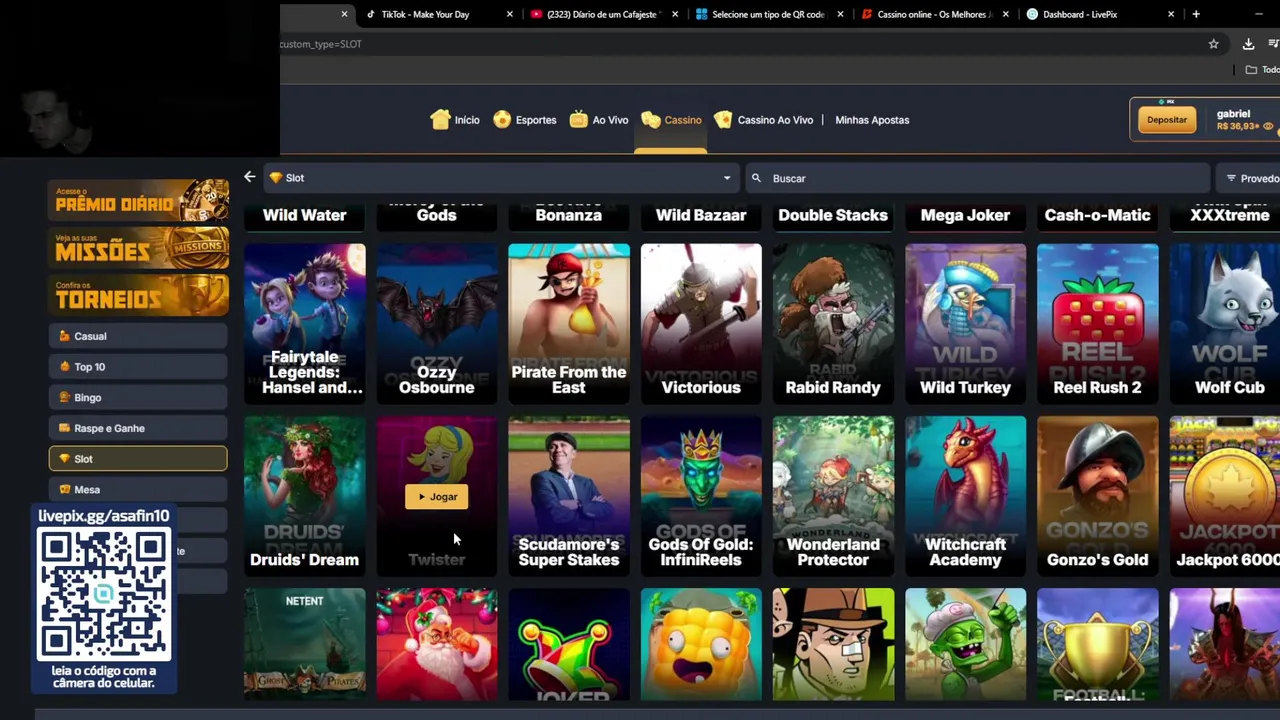Switch to Cassino online tab
The height and width of the screenshot is (720, 1280).
[x=934, y=14]
